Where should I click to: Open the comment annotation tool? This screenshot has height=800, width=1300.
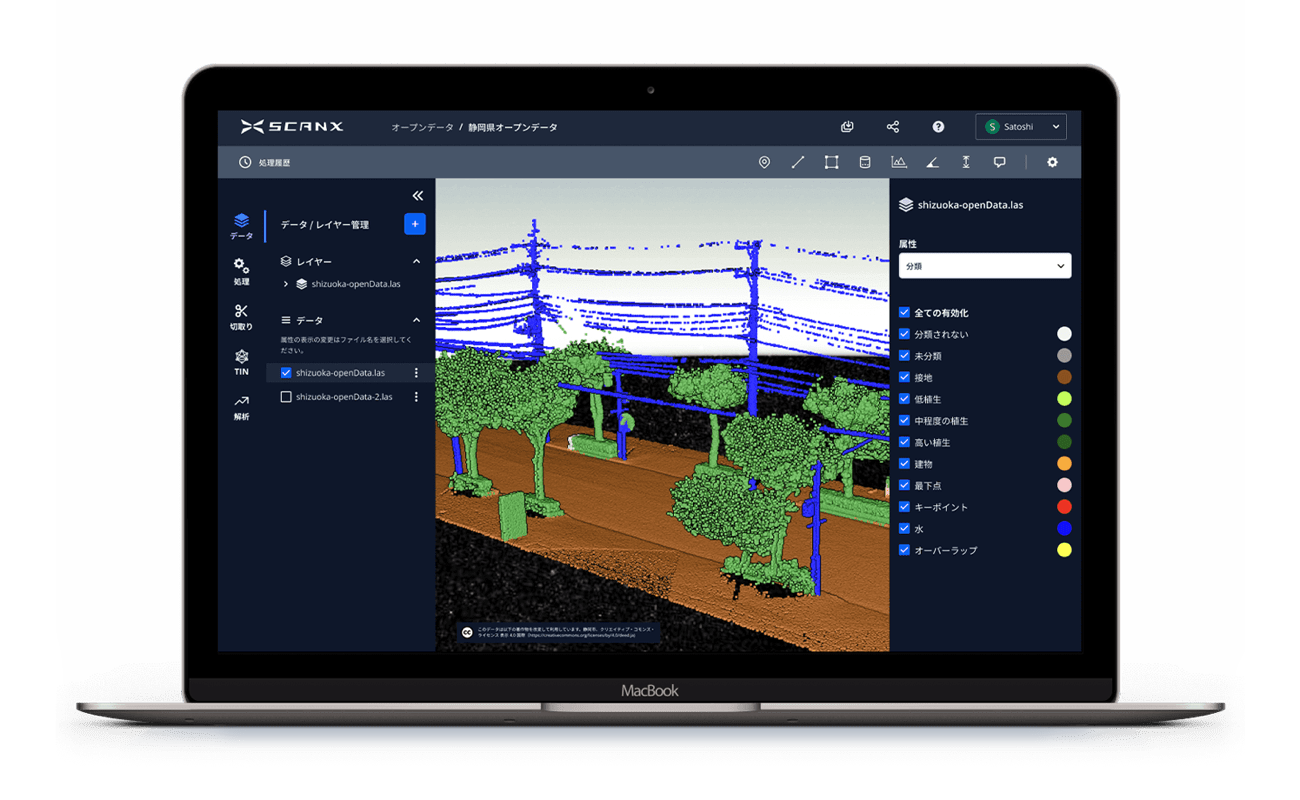999,162
